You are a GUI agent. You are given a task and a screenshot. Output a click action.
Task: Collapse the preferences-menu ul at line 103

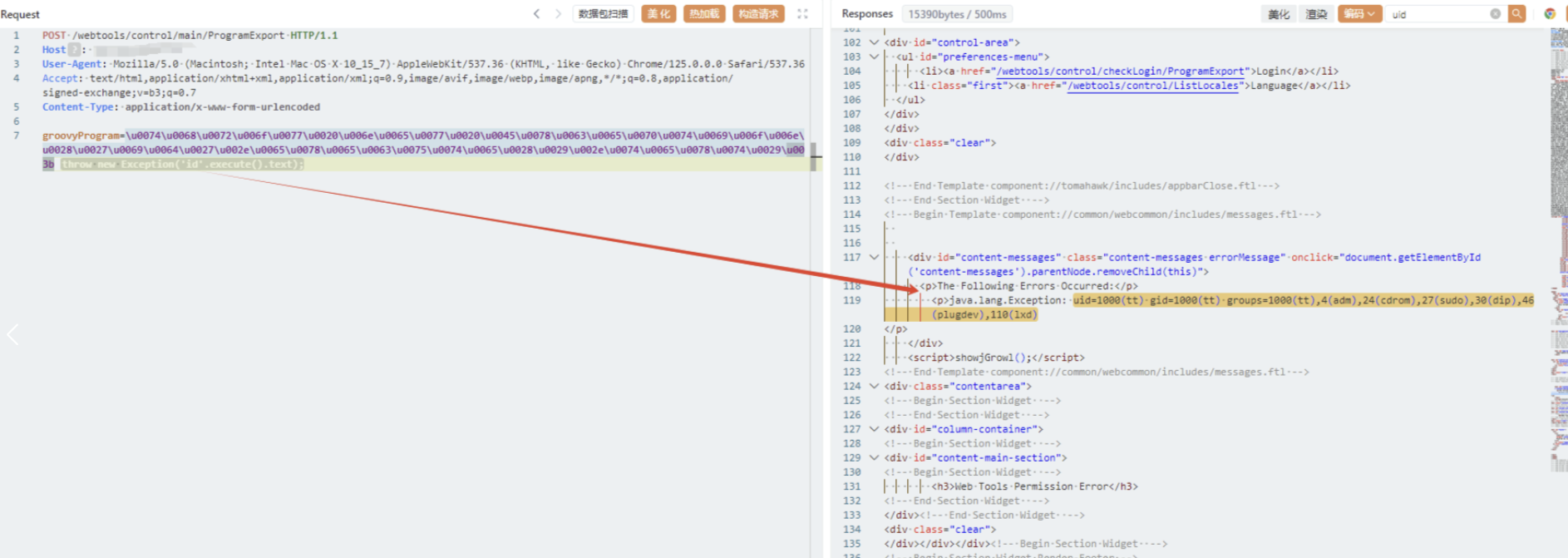pos(874,57)
